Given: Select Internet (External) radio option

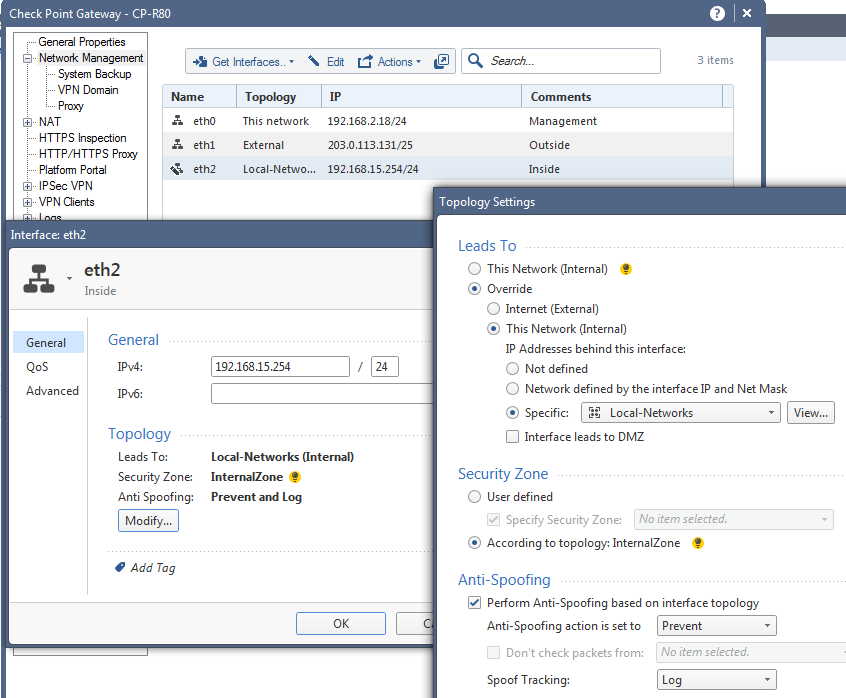Looking at the screenshot, I should point(493,309).
